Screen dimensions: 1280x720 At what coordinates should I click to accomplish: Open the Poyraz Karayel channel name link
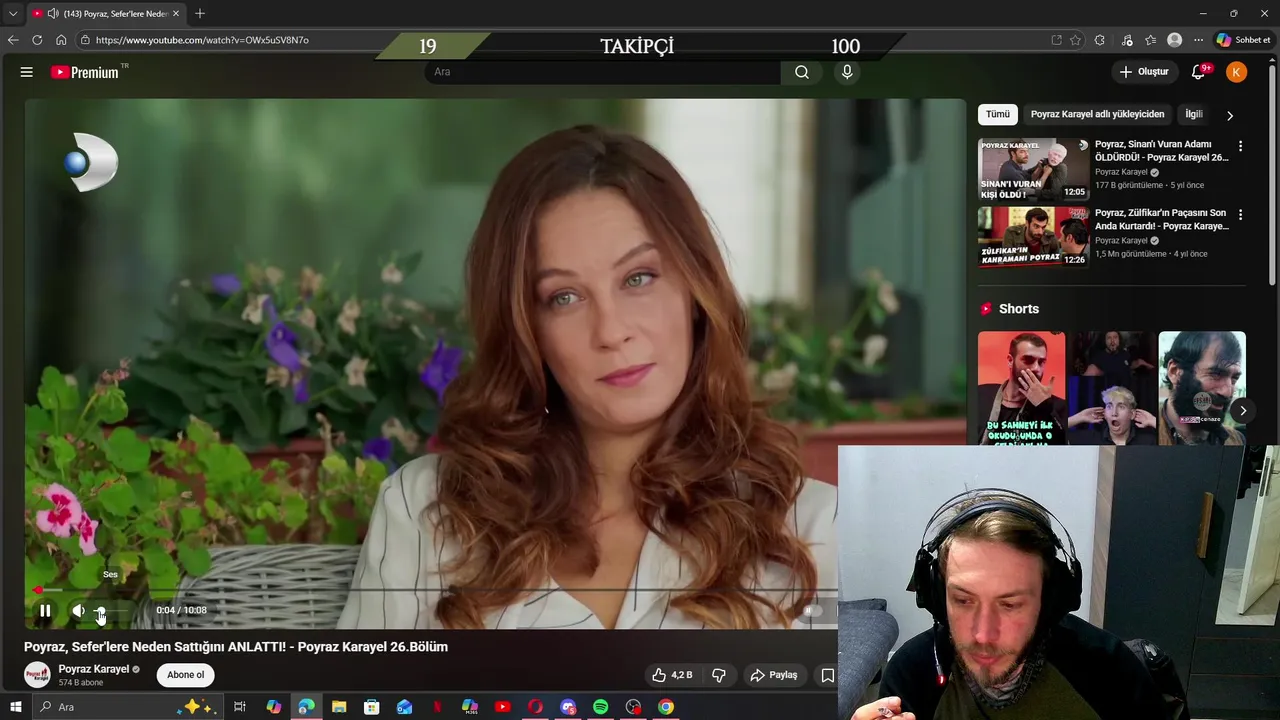(93, 669)
